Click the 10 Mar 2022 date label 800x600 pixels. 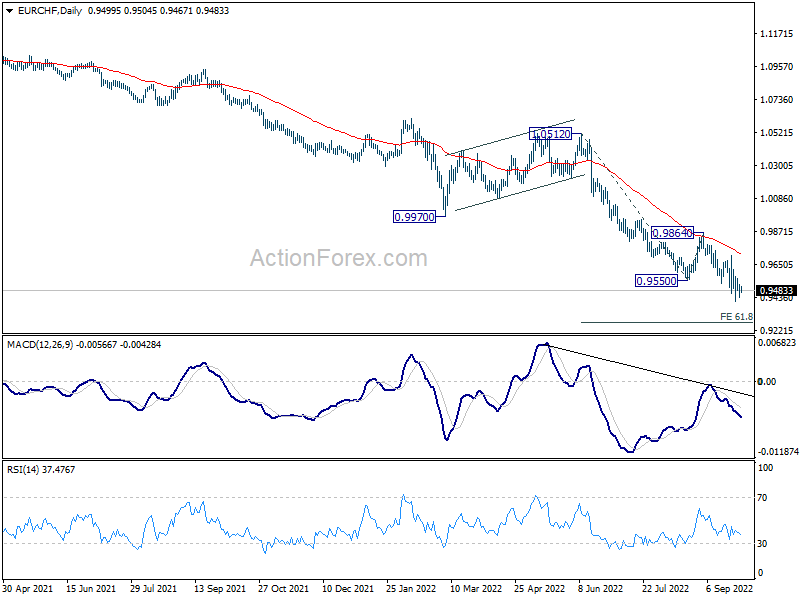tap(476, 589)
